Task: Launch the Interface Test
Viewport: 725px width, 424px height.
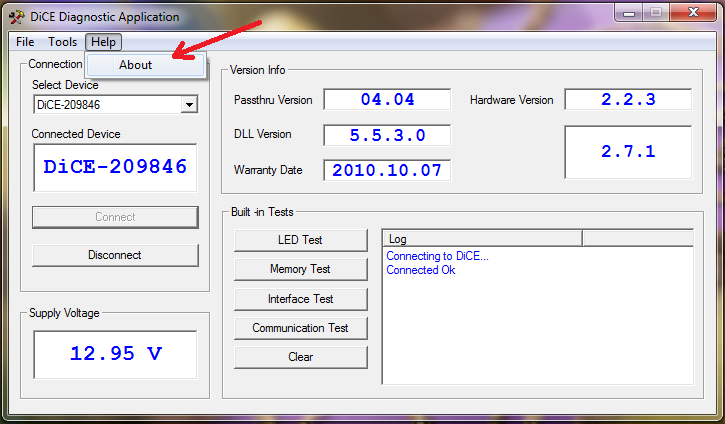Action: 301,299
